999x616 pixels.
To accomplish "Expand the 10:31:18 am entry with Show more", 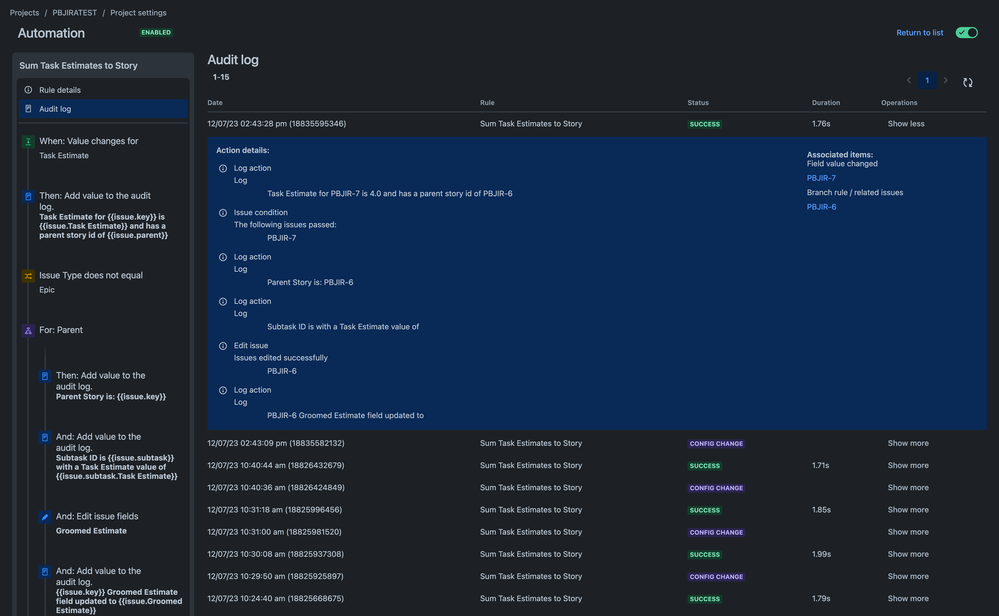I will tap(908, 510).
